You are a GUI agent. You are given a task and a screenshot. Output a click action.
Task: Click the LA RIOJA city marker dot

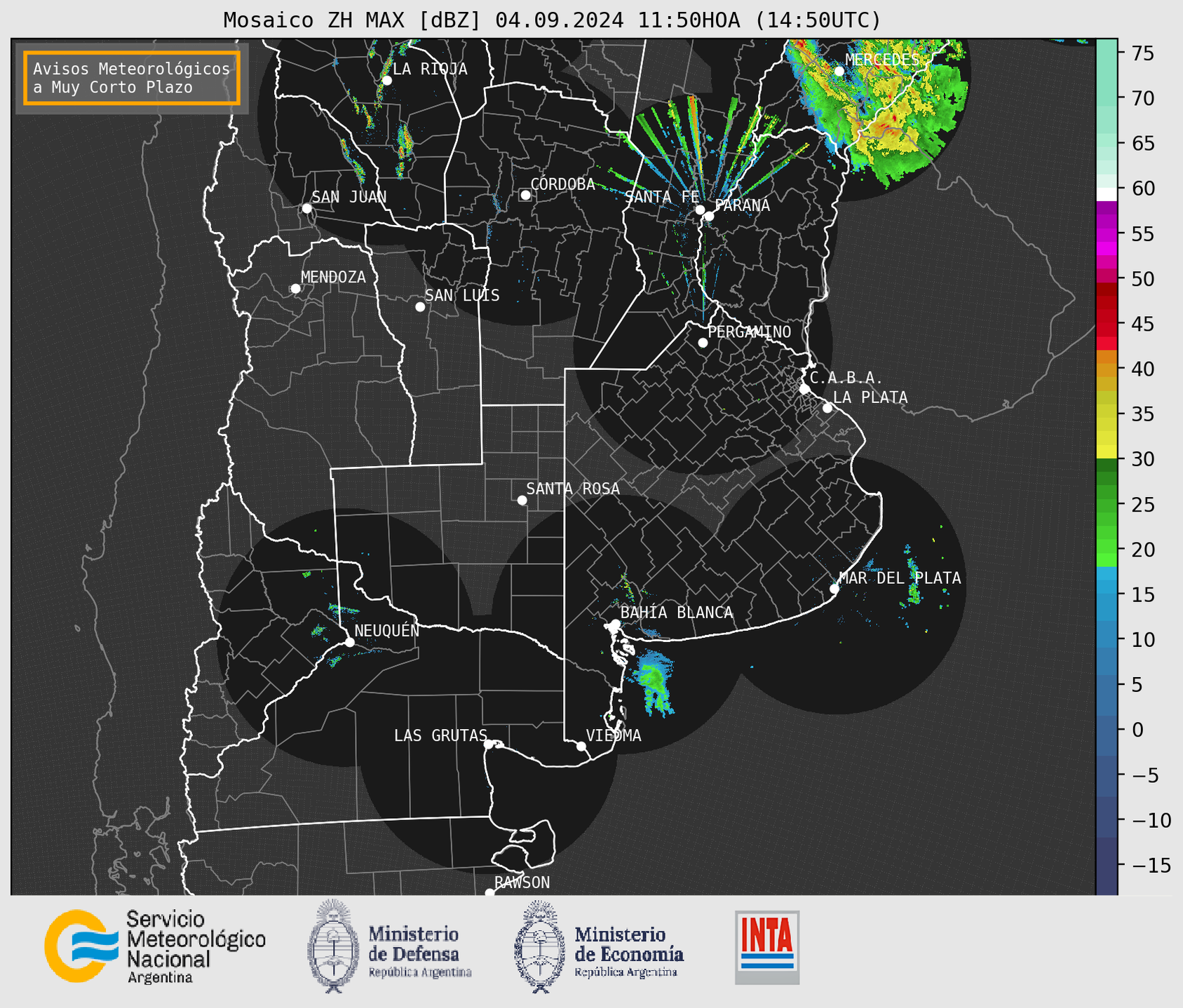(x=387, y=81)
